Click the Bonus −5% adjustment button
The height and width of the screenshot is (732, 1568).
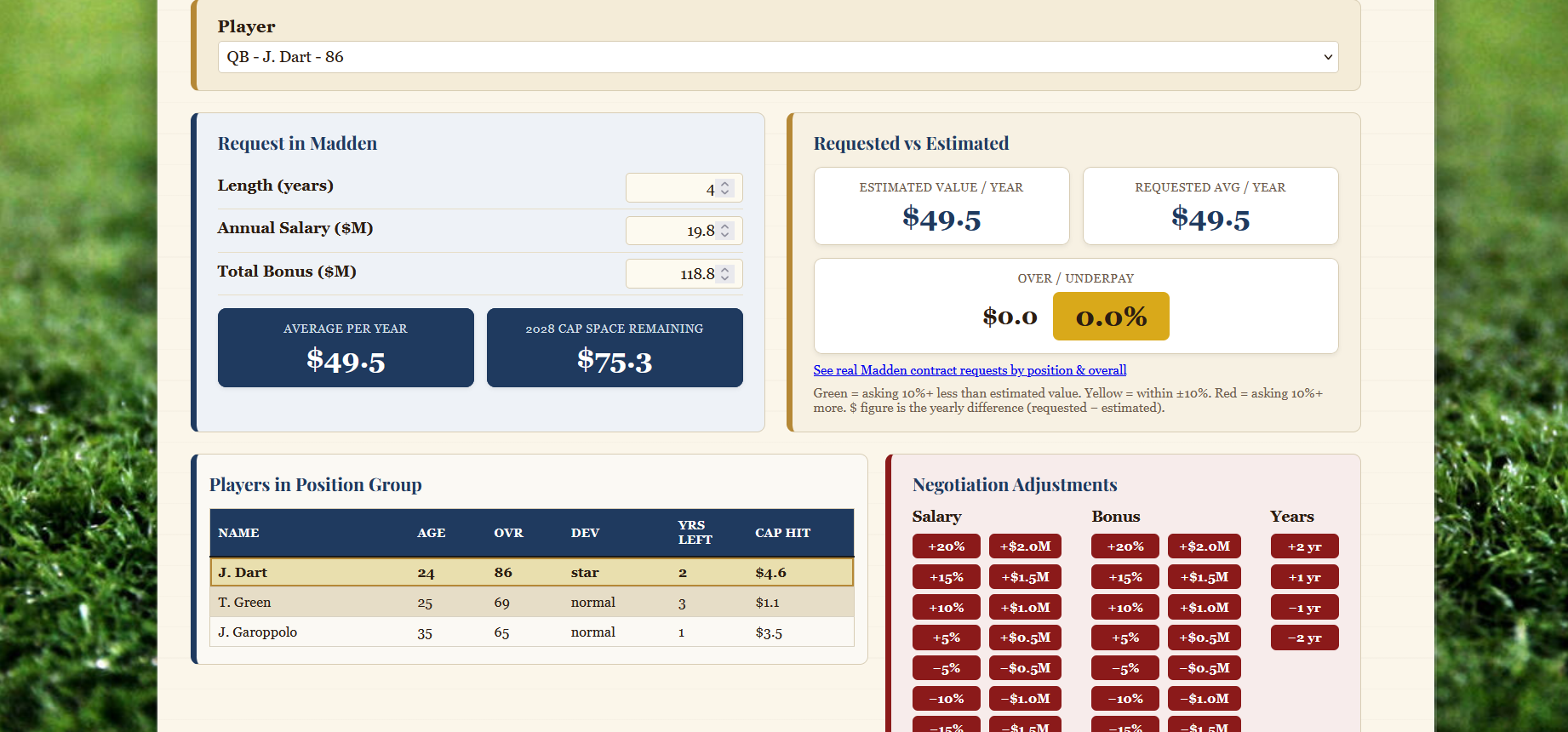(x=1125, y=668)
